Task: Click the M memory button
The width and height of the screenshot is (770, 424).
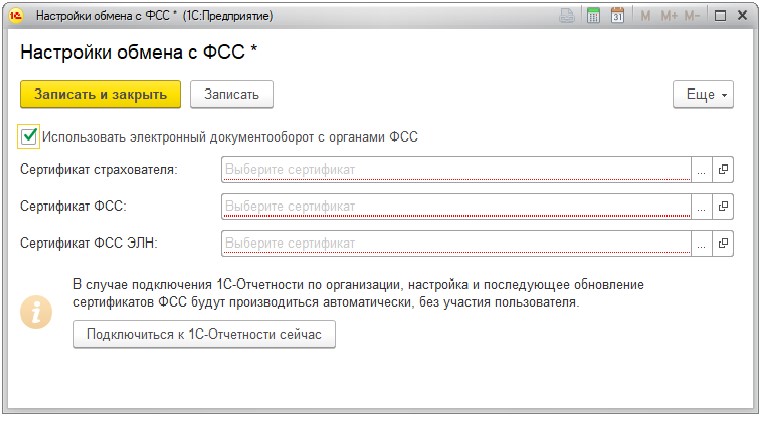Action: [x=645, y=16]
